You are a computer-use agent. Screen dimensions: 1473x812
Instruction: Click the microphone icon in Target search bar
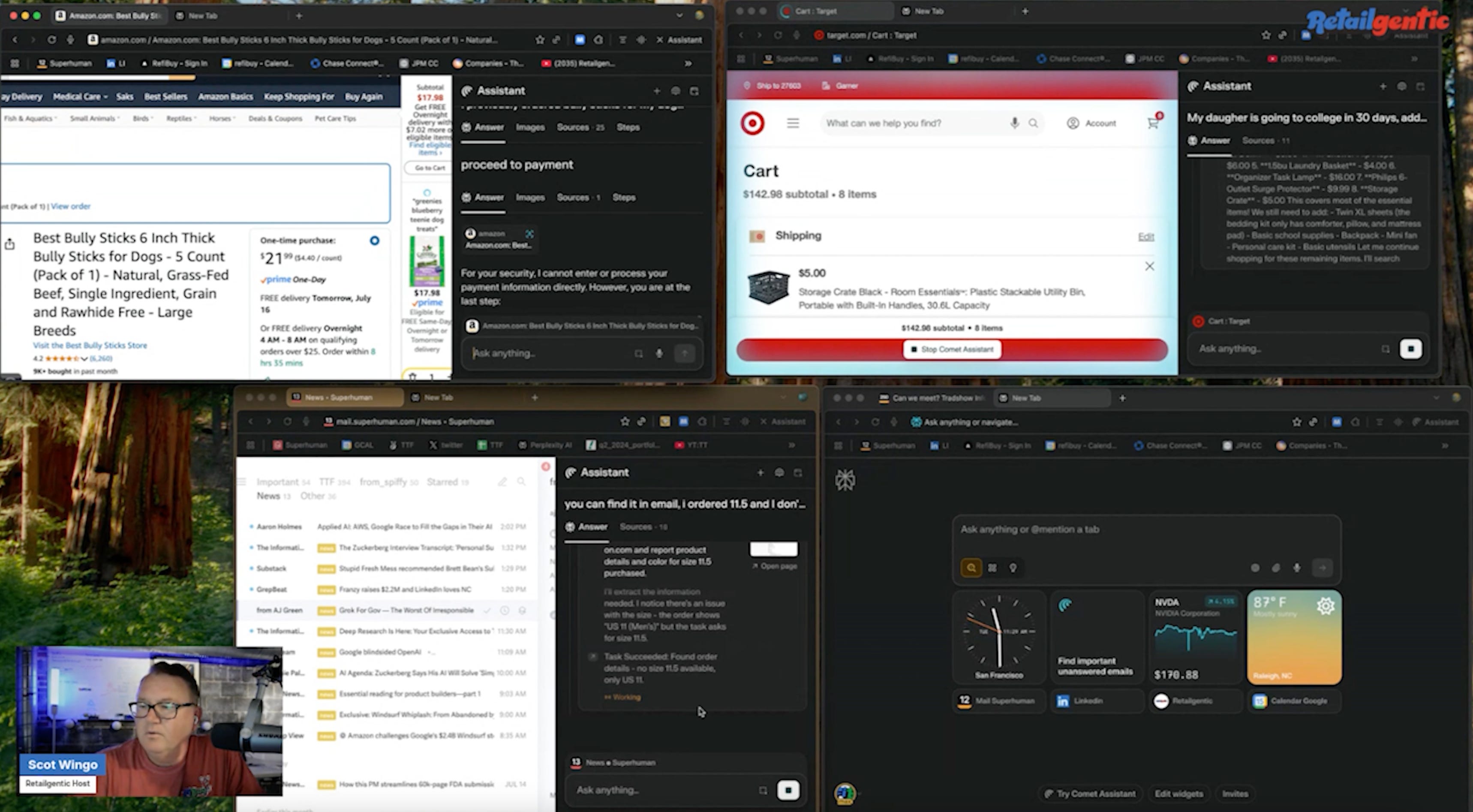click(x=1014, y=123)
